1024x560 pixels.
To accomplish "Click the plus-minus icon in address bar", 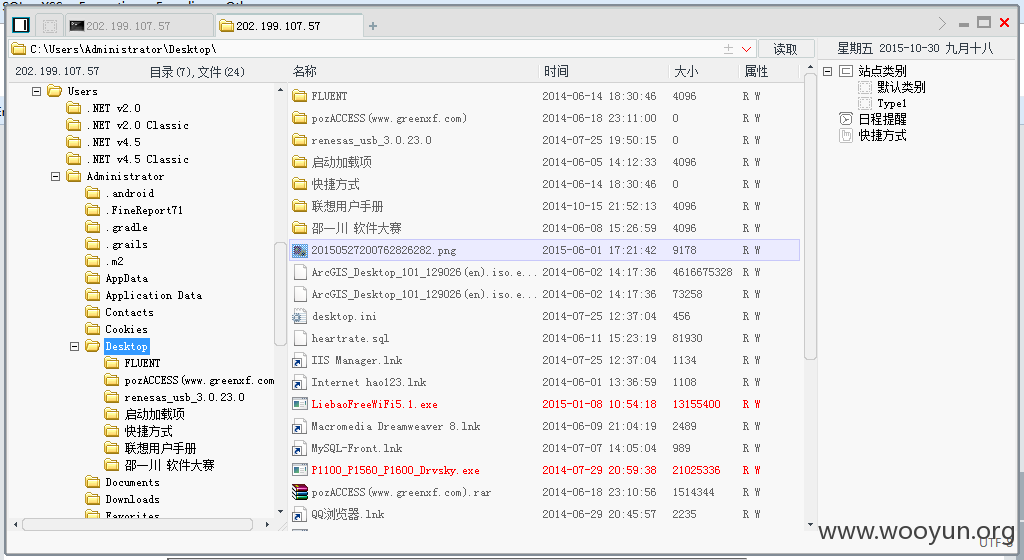I will (728, 49).
